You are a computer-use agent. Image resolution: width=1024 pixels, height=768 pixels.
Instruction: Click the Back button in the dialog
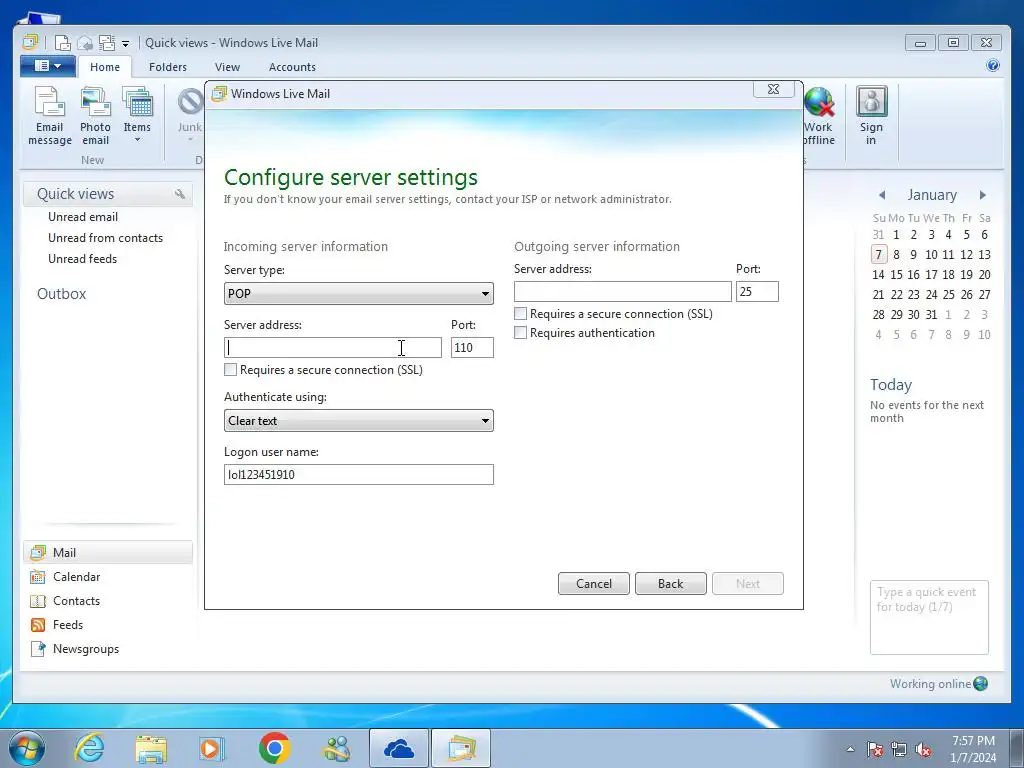[671, 584]
